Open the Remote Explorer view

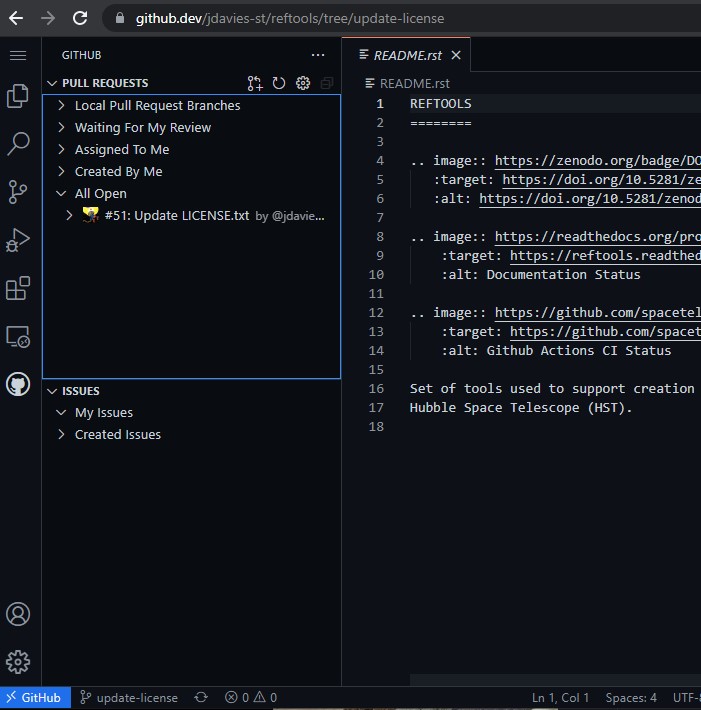click(x=18, y=336)
